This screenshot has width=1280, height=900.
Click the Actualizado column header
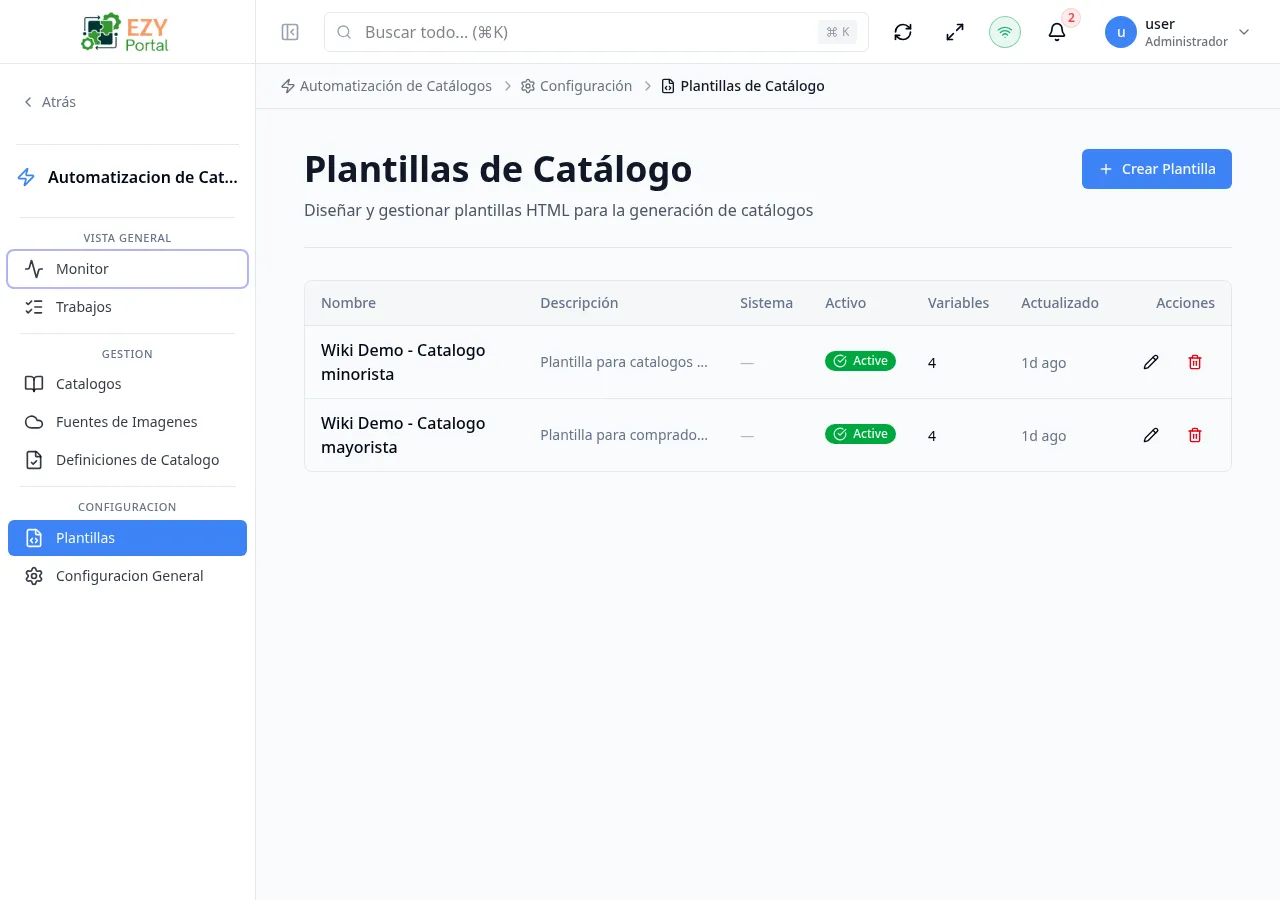click(x=1060, y=303)
